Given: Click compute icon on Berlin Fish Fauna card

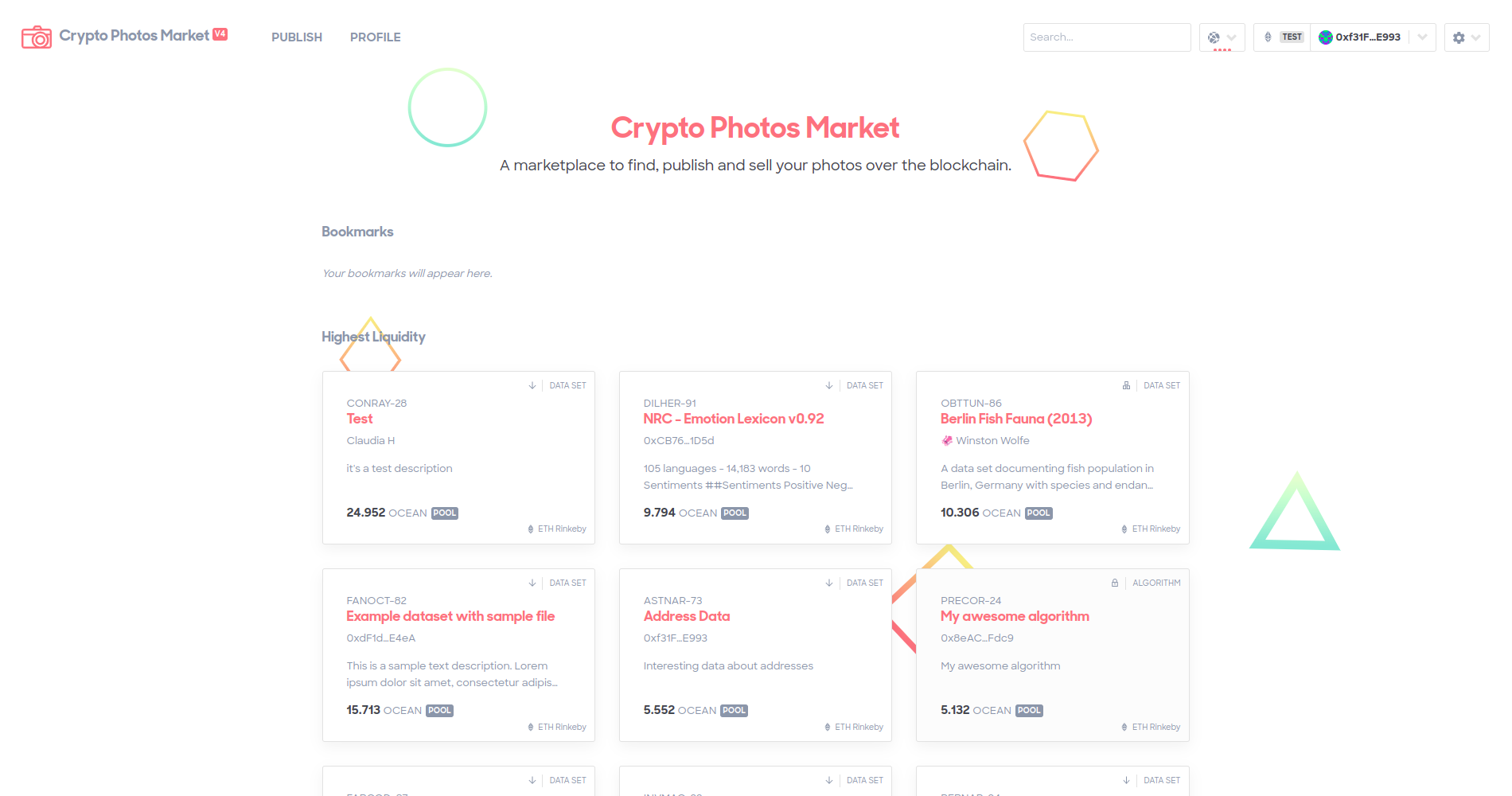Looking at the screenshot, I should click(1126, 385).
